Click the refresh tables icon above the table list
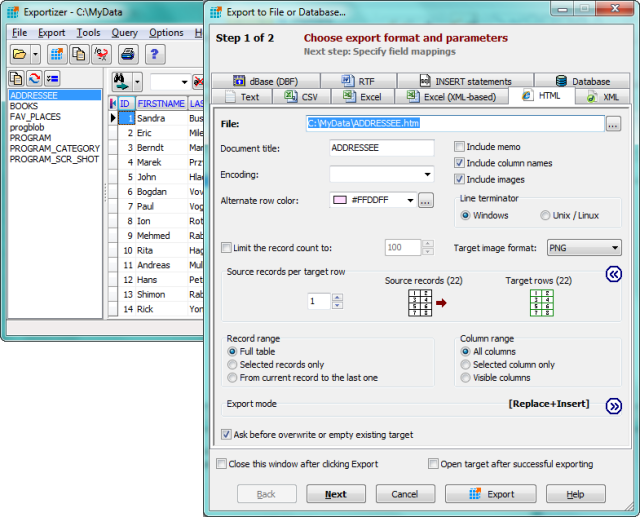The height and width of the screenshot is (517, 640). tap(34, 79)
